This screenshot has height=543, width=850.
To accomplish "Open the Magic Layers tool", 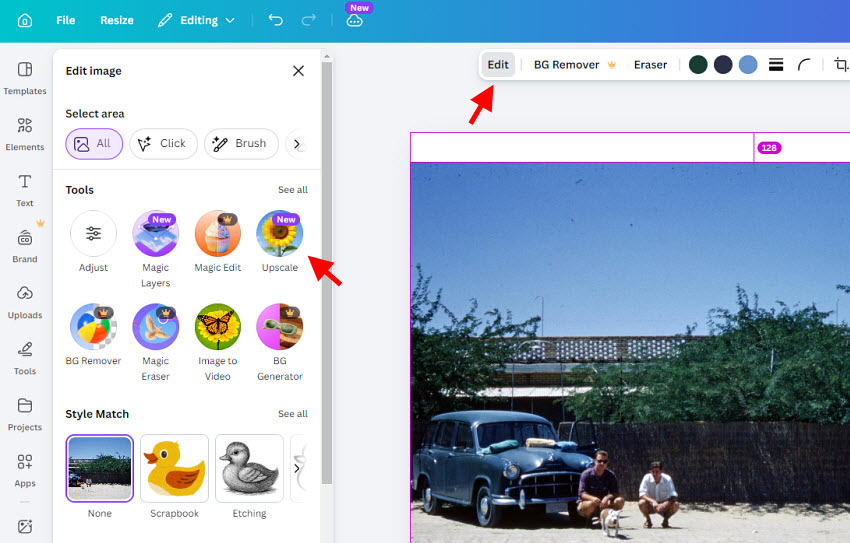I will pos(156,249).
